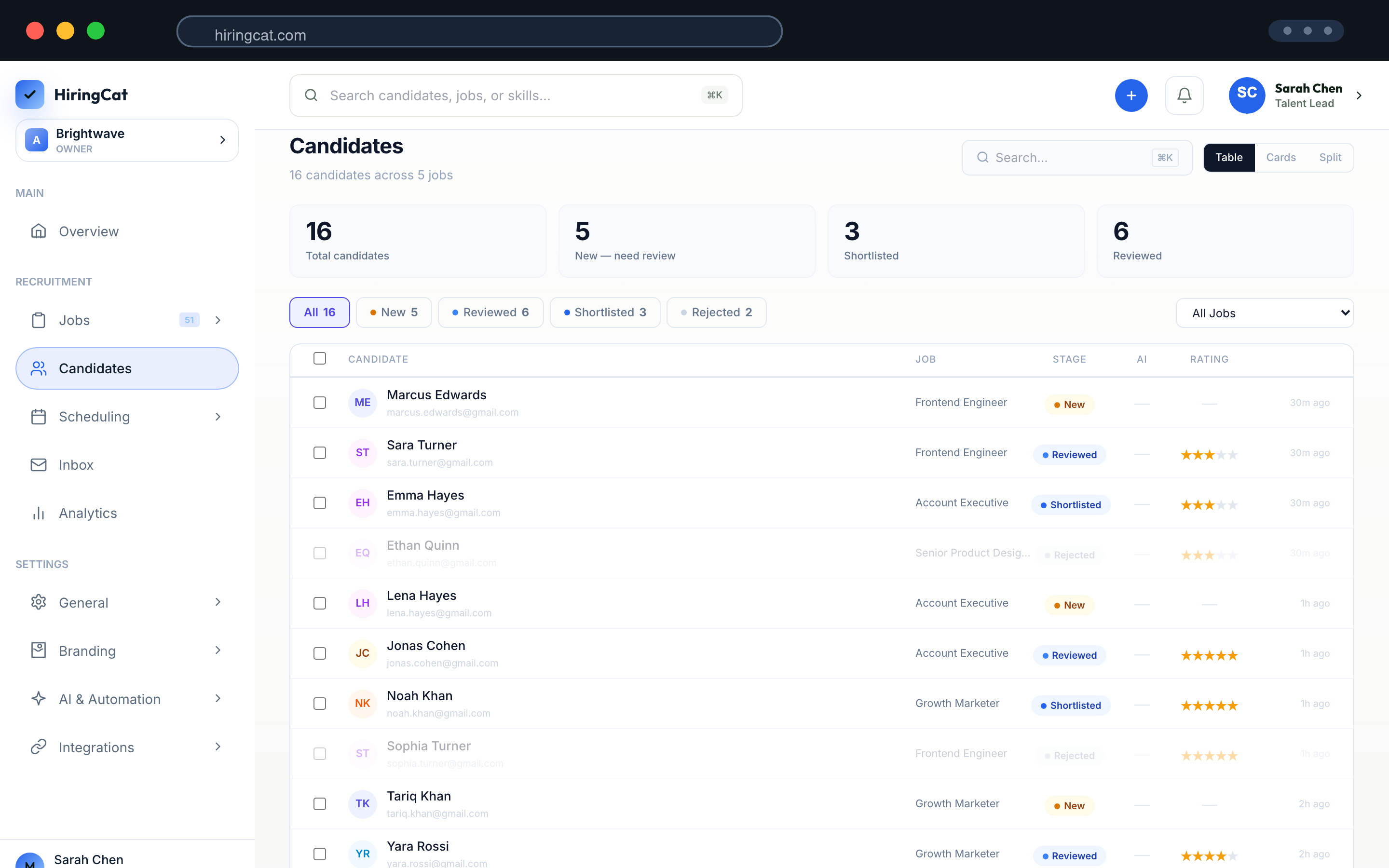The height and width of the screenshot is (868, 1389).
Task: Check the Tariq Khan row checkbox
Action: 320,804
